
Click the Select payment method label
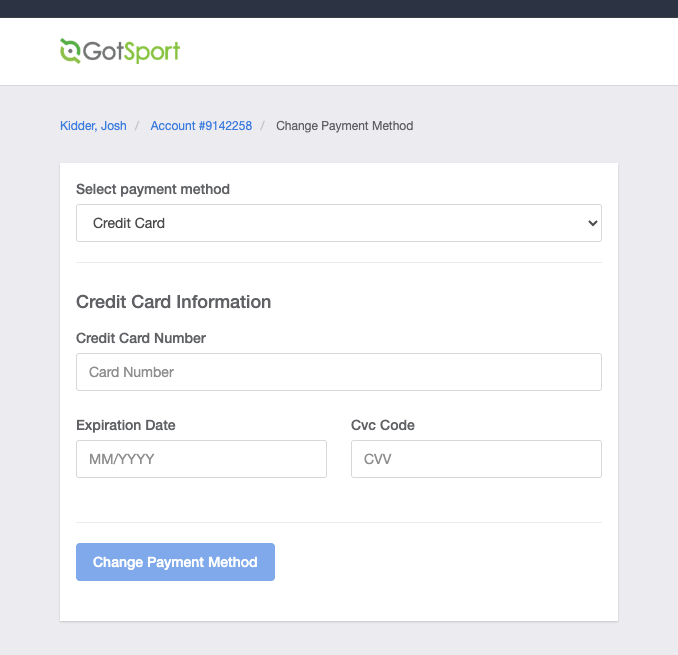[x=153, y=189]
